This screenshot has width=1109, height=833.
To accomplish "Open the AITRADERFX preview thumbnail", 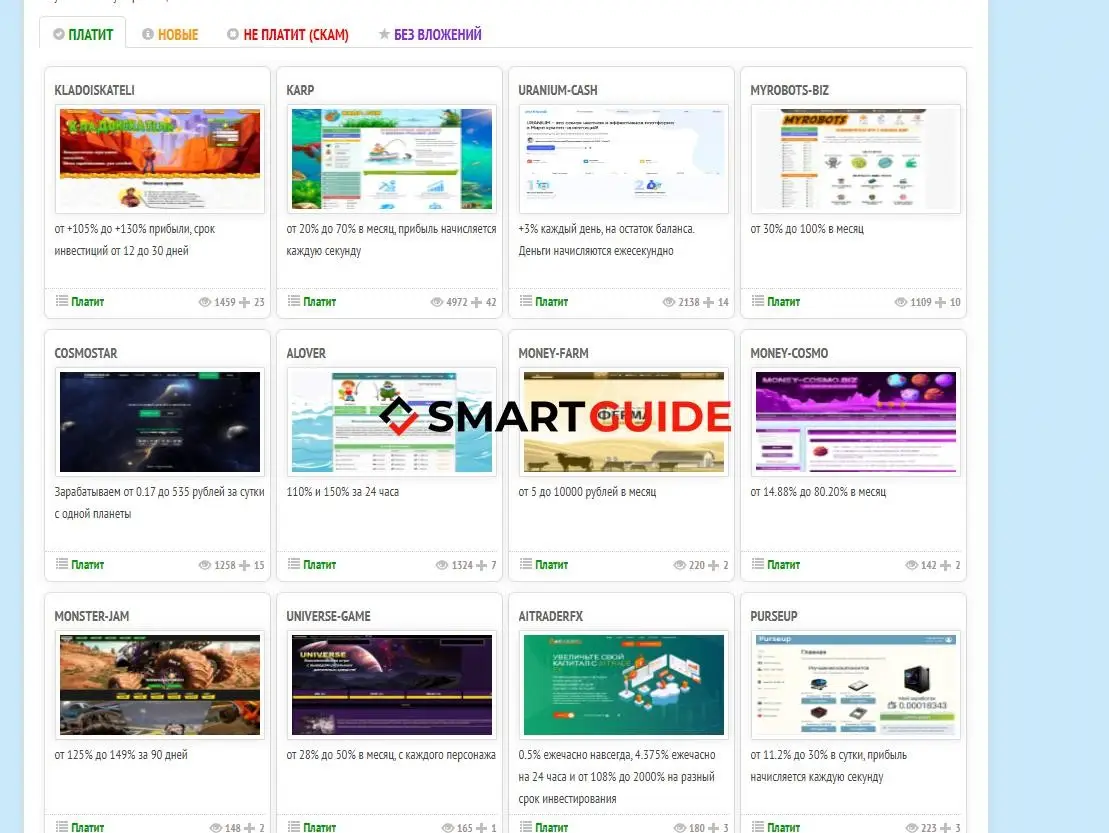I will pos(623,685).
